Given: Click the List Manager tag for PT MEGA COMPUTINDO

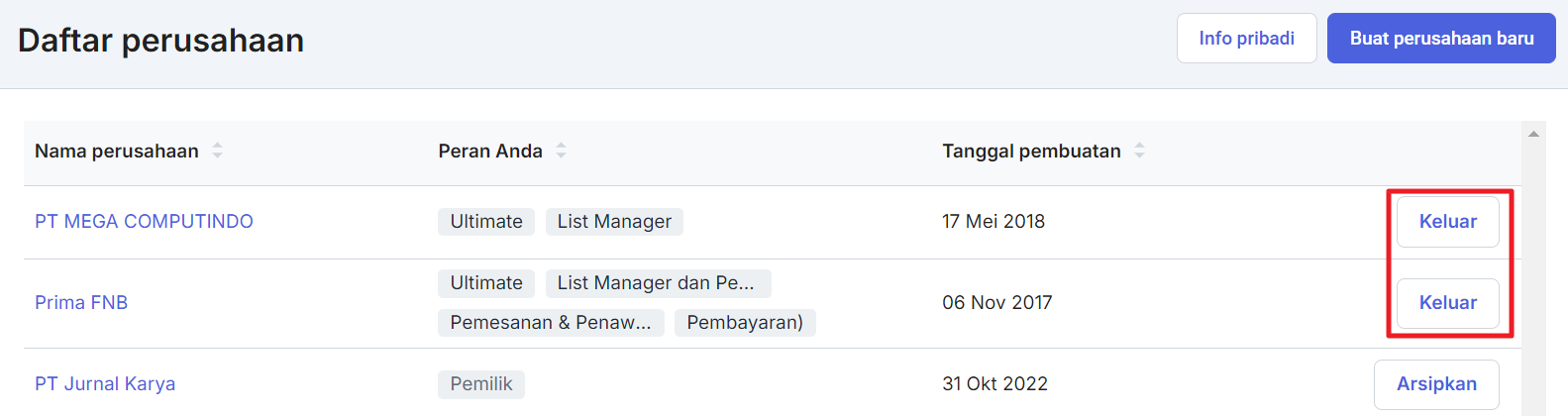Looking at the screenshot, I should [x=614, y=222].
